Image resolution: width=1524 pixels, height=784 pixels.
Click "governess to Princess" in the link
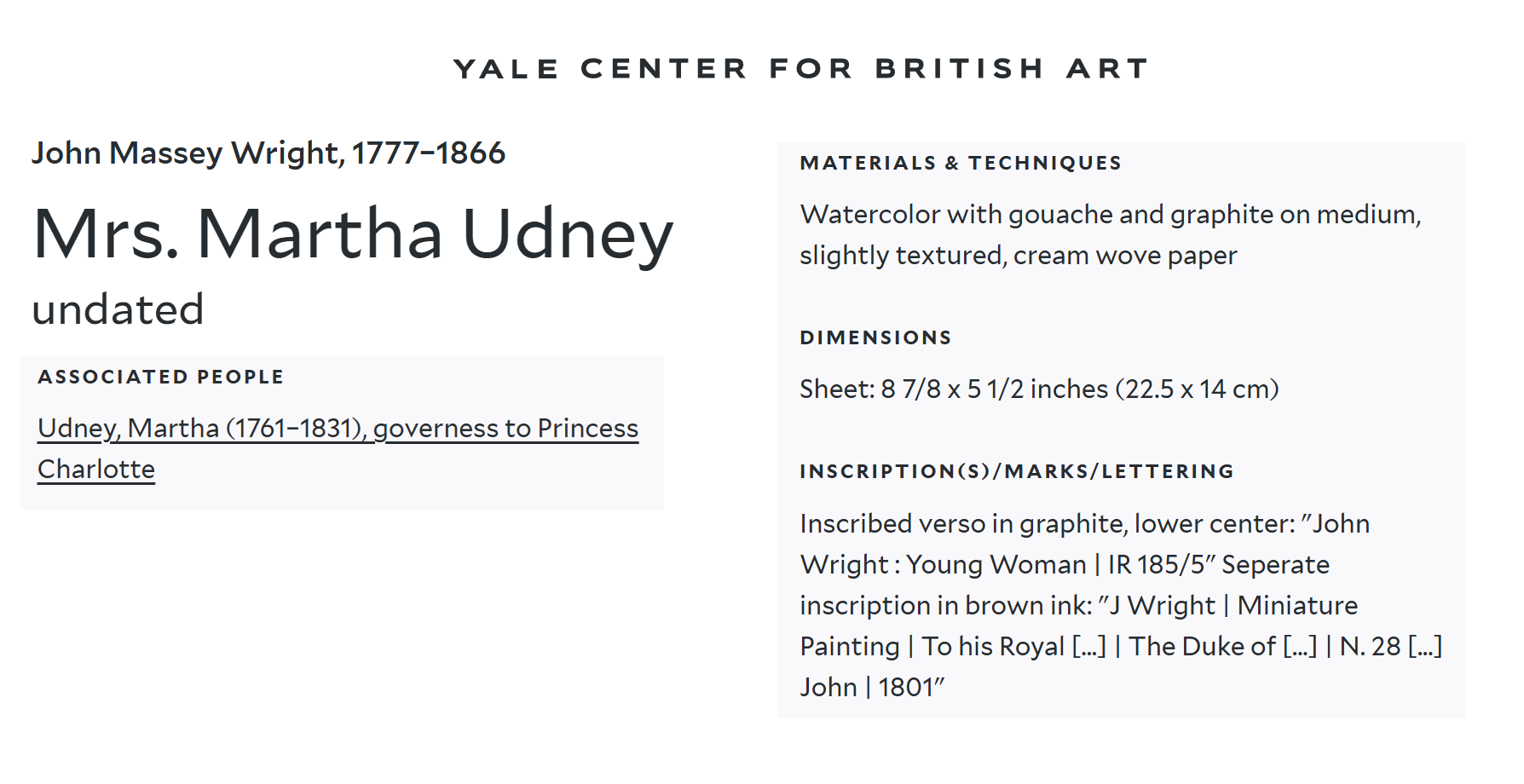[505, 428]
